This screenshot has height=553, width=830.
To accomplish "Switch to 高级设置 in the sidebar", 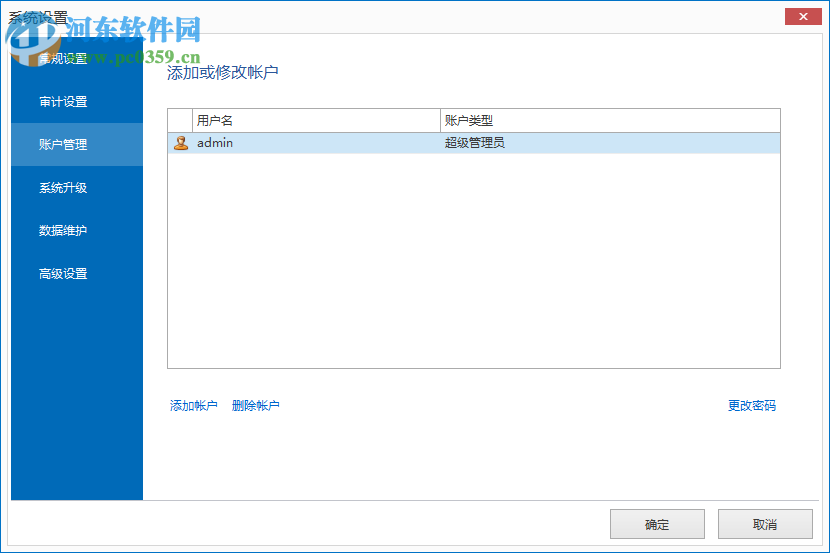I will pos(77,274).
